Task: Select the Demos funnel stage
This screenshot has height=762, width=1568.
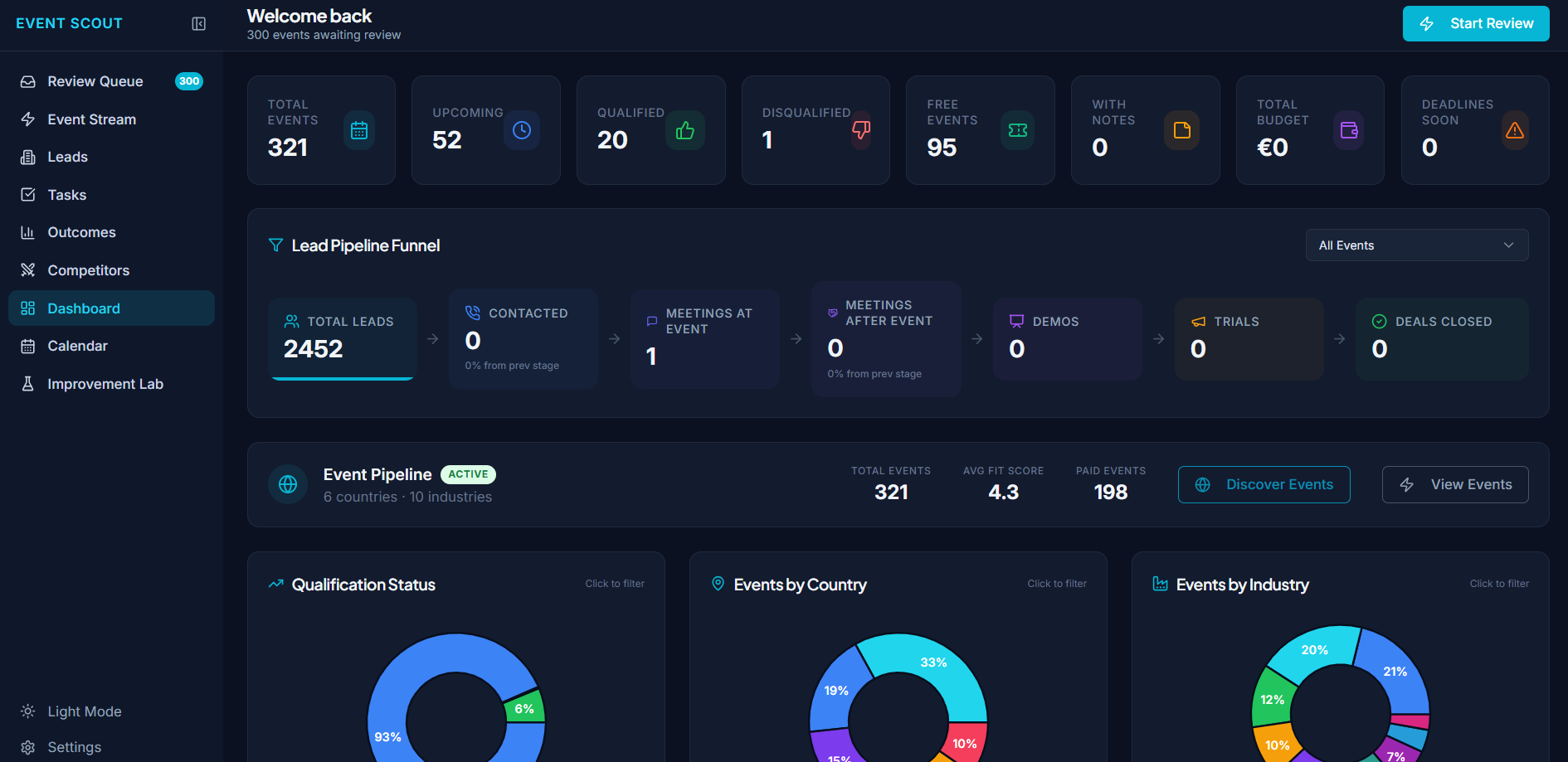Action: pyautogui.click(x=1068, y=339)
